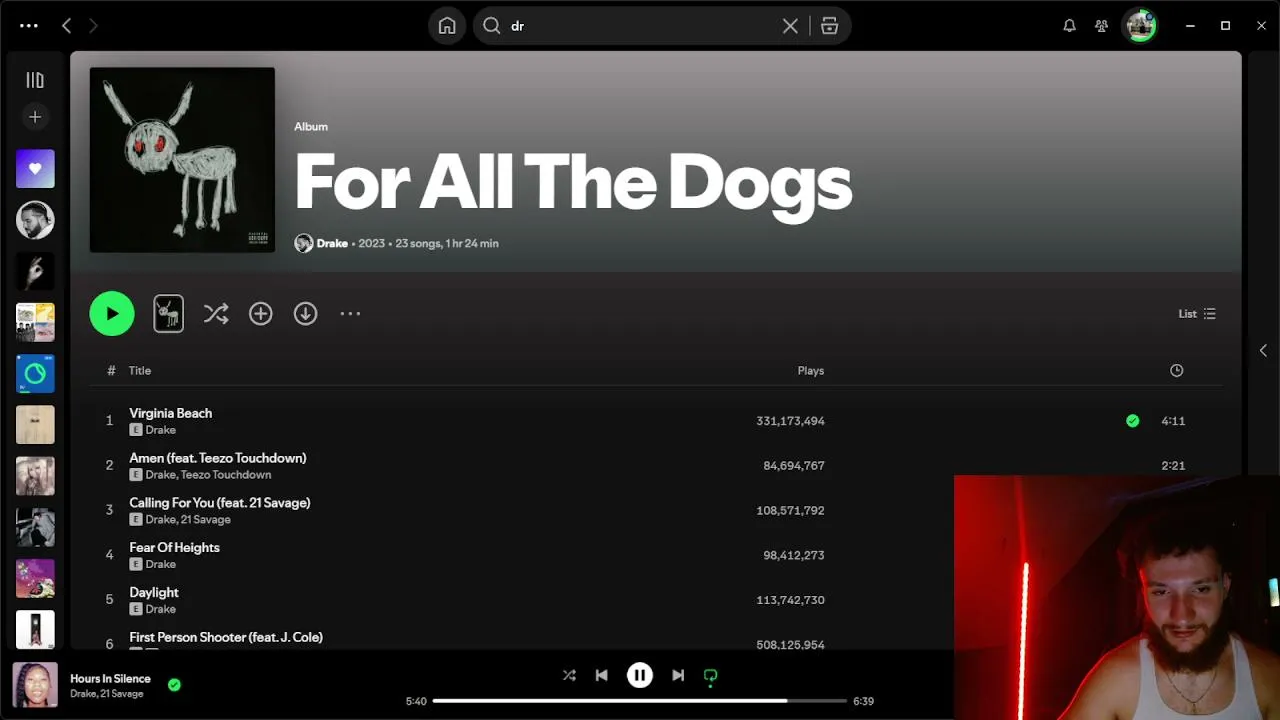
Task: Select the track Fear Of Heights
Action: [x=174, y=548]
